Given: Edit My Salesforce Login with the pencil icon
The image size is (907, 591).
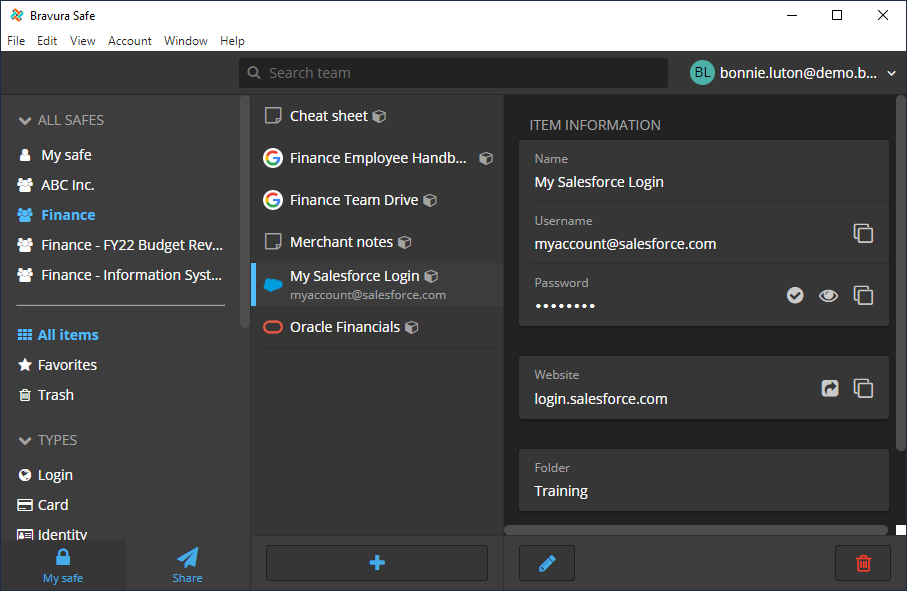Looking at the screenshot, I should coord(546,563).
